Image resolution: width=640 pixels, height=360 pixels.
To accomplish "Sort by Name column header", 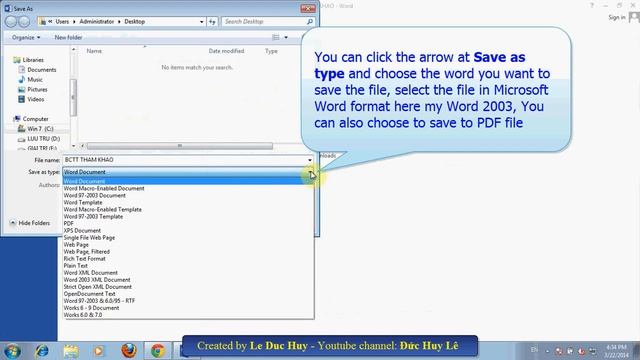I will [x=94, y=51].
